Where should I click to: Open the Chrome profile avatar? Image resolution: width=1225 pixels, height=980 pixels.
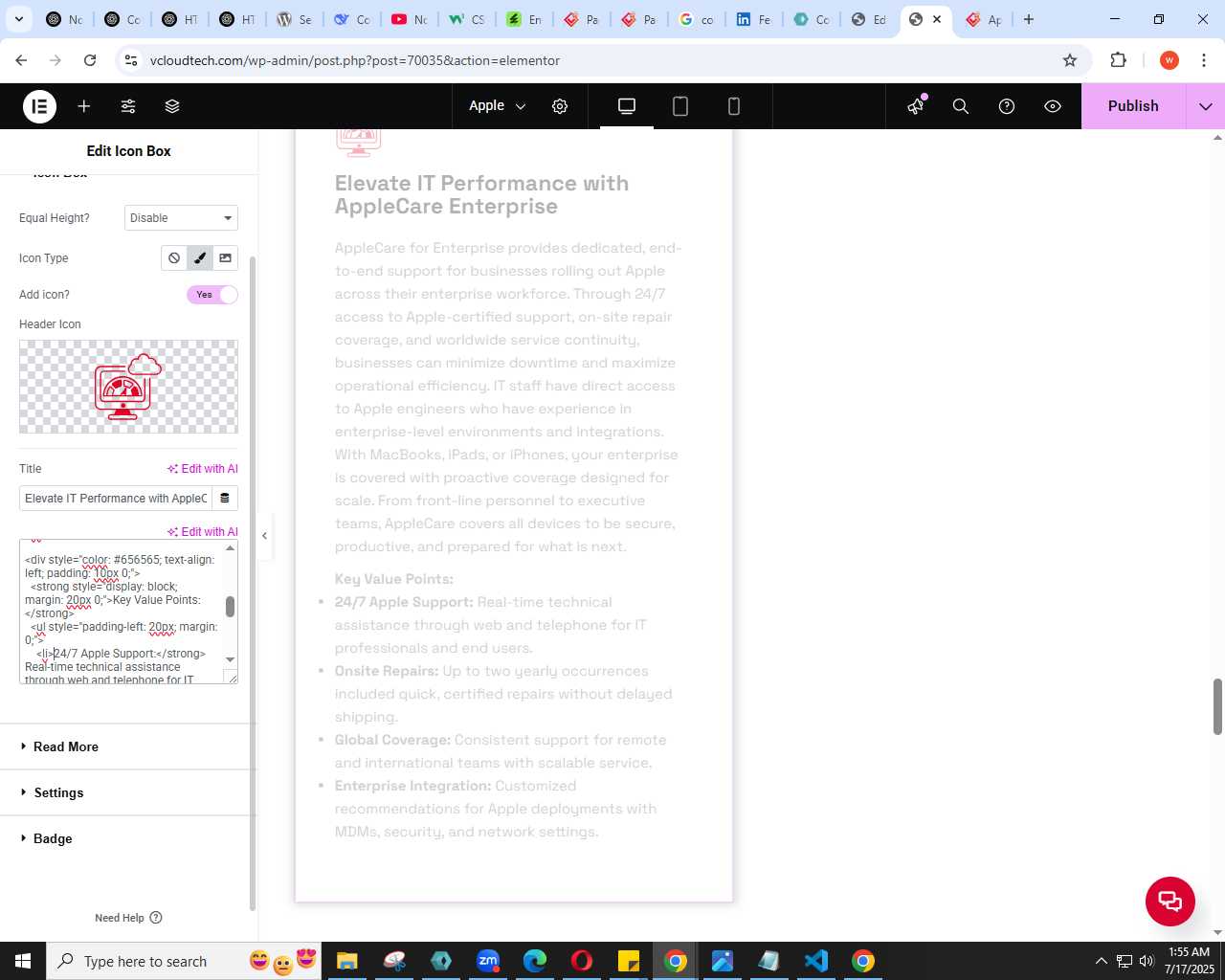[x=1169, y=60]
